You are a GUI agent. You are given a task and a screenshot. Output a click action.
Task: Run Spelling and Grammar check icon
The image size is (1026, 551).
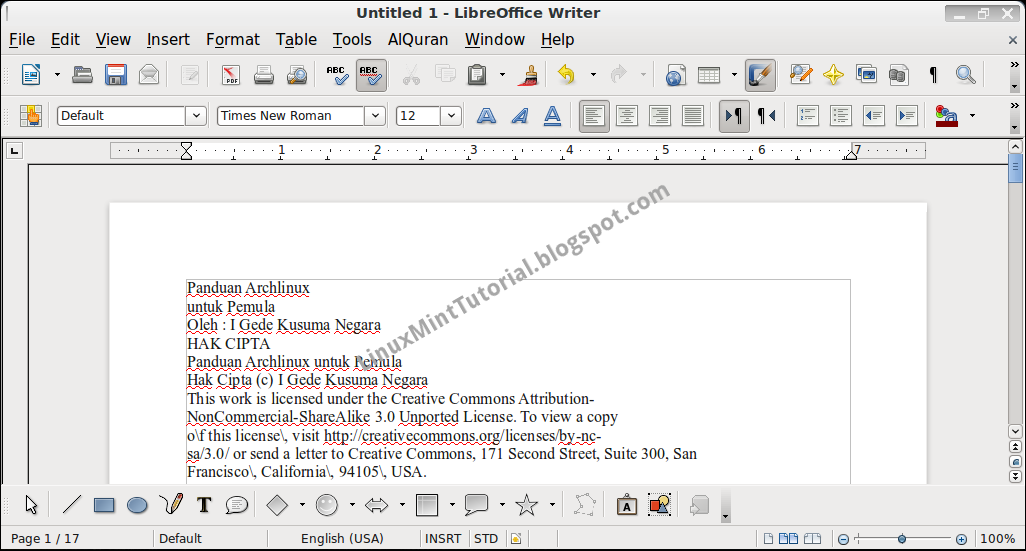pos(338,75)
